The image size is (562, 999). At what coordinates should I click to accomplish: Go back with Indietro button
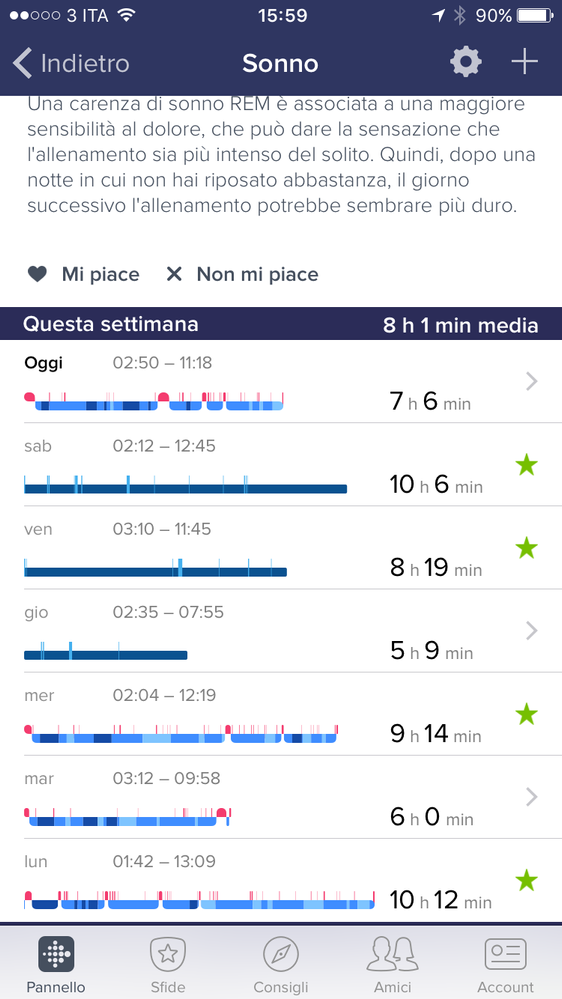coord(71,64)
